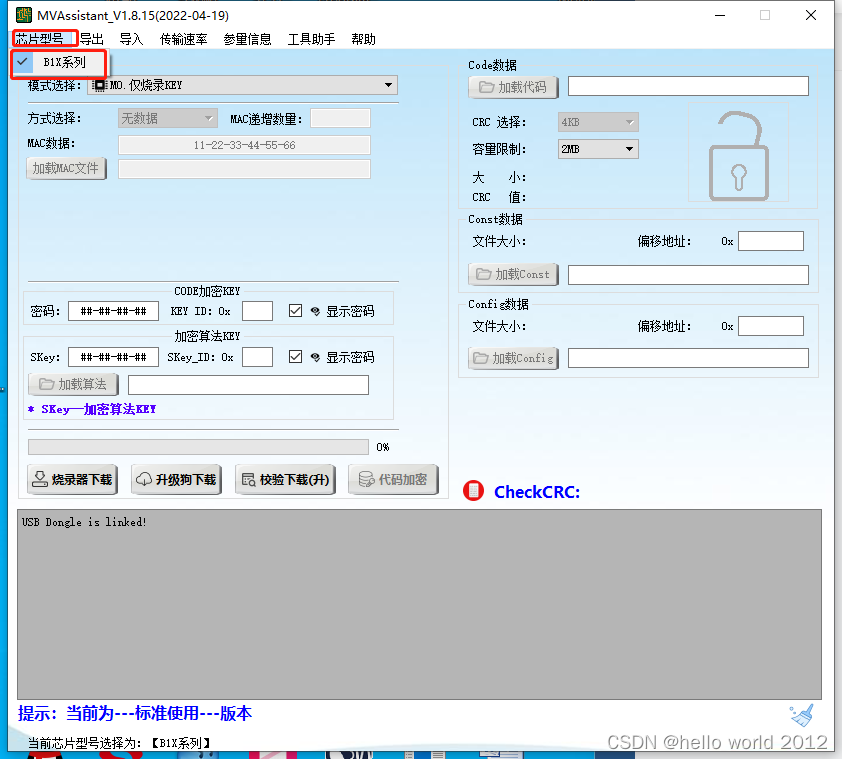Toggle 显示密码 checkbox for 加密算法KEY

click(295, 357)
